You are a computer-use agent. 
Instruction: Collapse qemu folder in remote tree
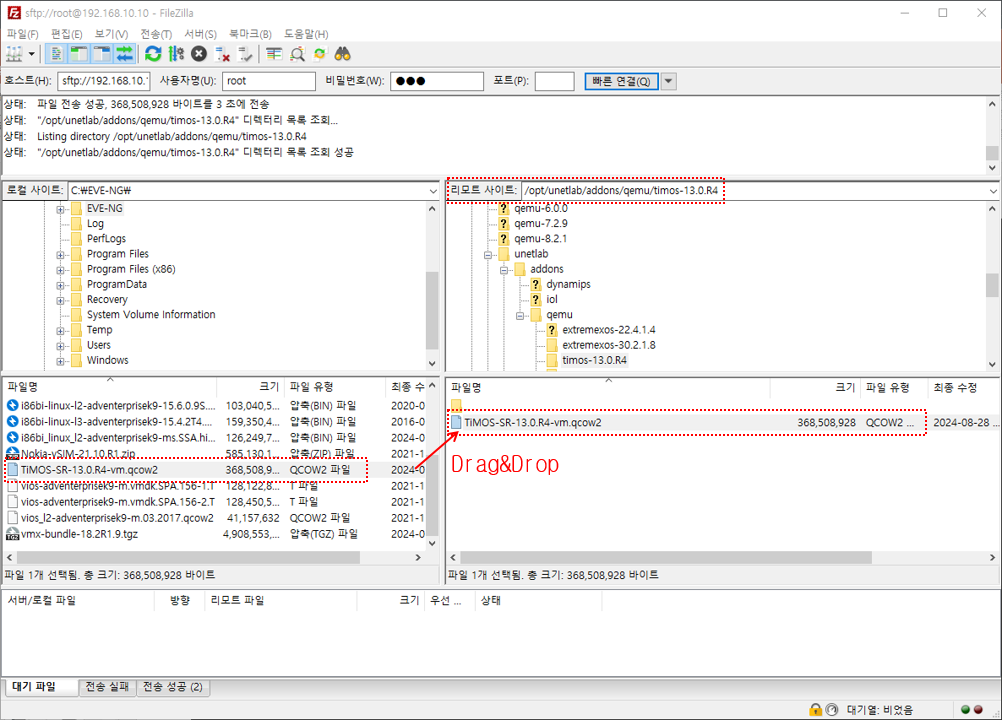[x=520, y=316]
